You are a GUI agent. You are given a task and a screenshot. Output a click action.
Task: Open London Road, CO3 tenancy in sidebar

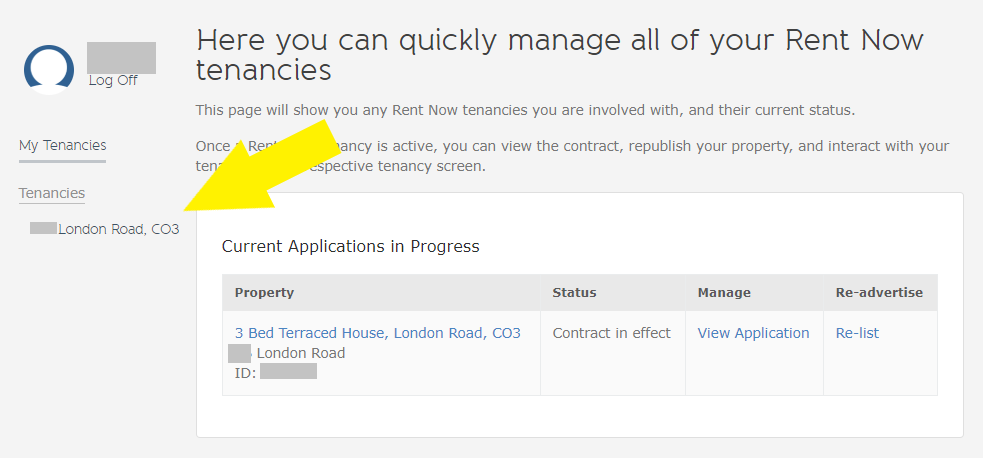click(x=105, y=229)
